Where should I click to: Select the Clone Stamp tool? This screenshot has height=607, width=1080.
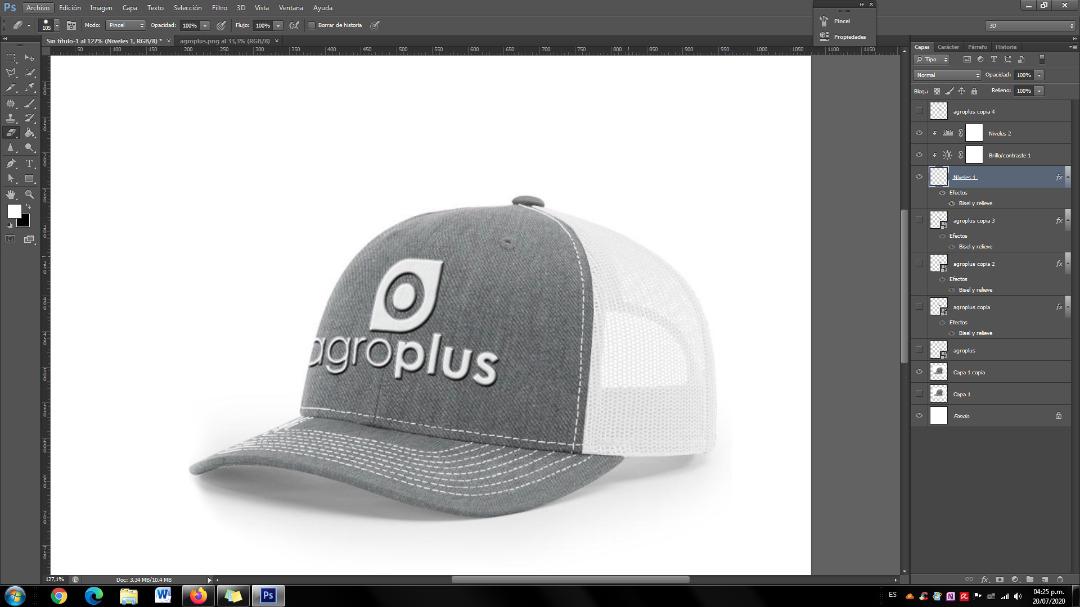point(12,117)
